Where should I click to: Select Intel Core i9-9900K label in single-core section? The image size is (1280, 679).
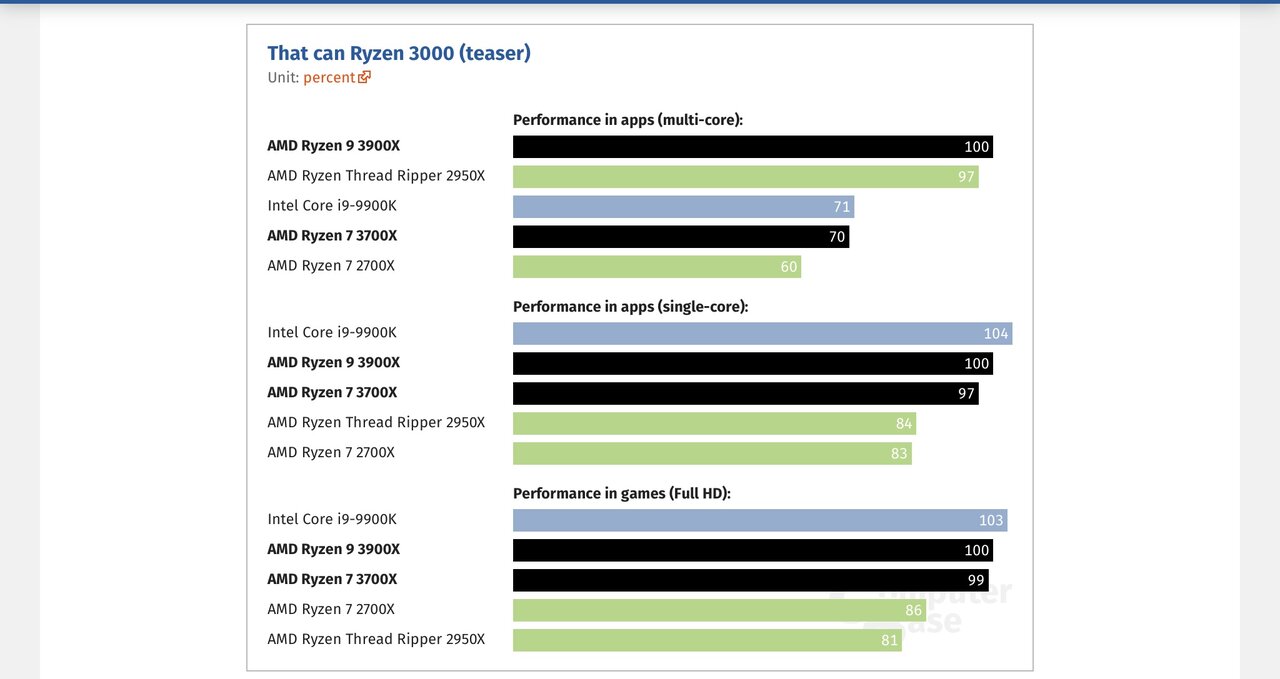click(332, 333)
